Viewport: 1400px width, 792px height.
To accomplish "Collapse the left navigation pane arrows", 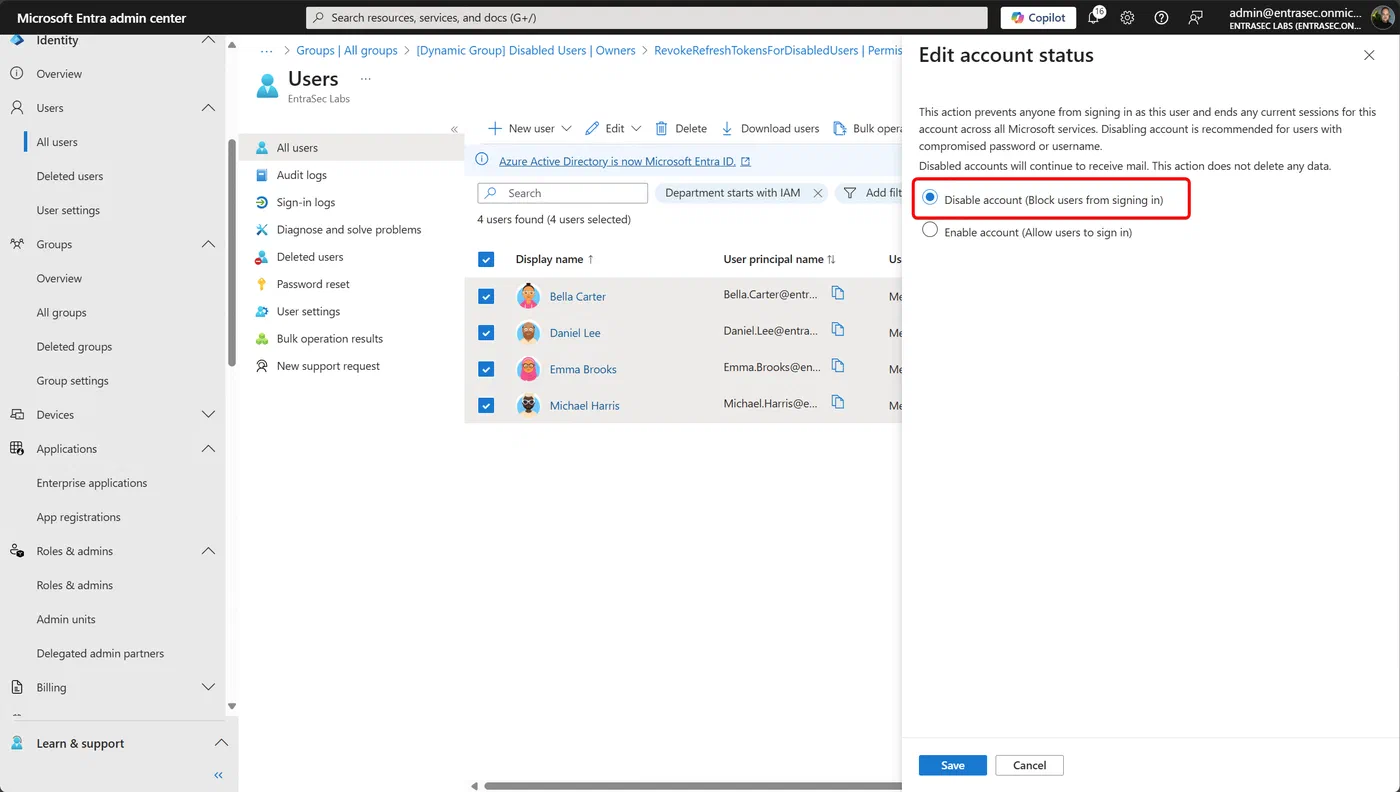I will pos(218,775).
